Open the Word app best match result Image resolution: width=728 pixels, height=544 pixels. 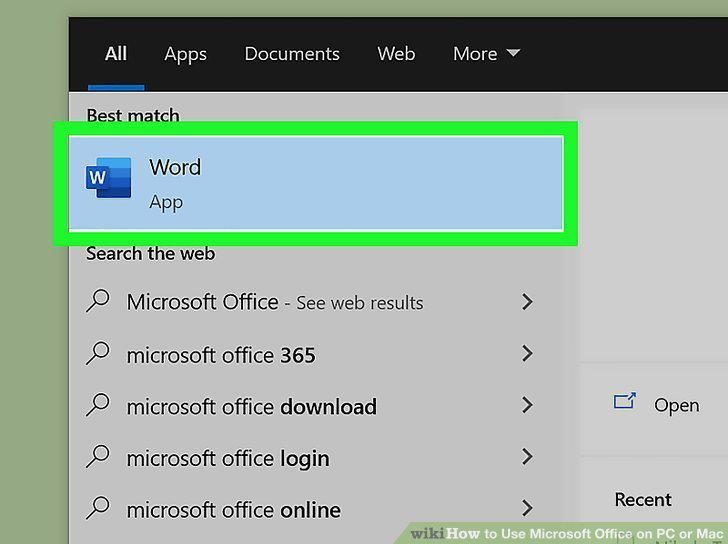pos(316,183)
